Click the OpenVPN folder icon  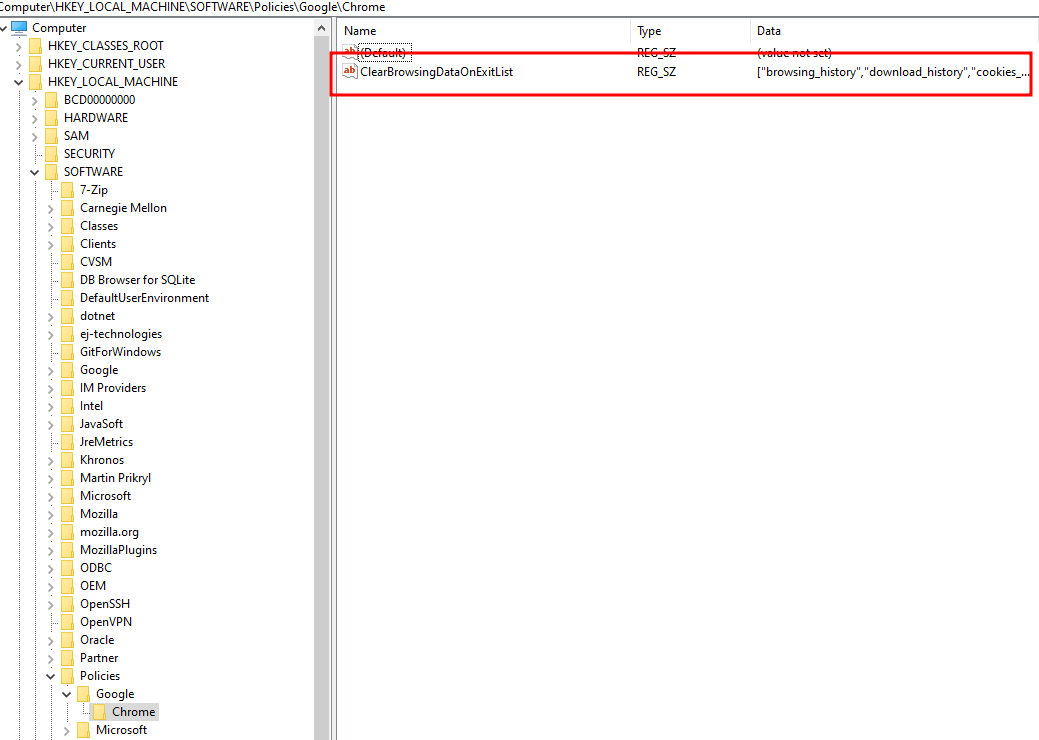pos(68,622)
